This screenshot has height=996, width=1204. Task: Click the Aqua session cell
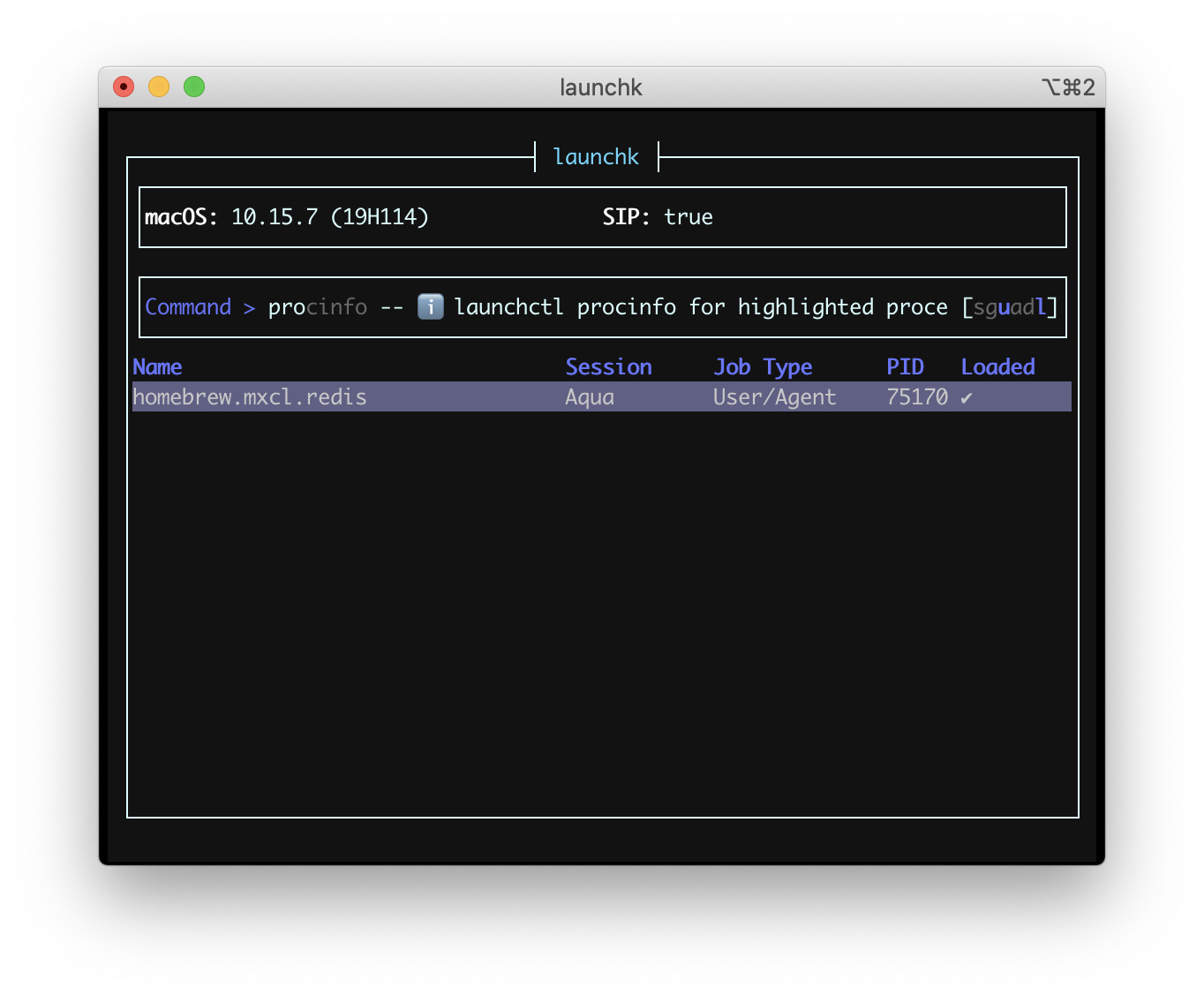pyautogui.click(x=590, y=397)
